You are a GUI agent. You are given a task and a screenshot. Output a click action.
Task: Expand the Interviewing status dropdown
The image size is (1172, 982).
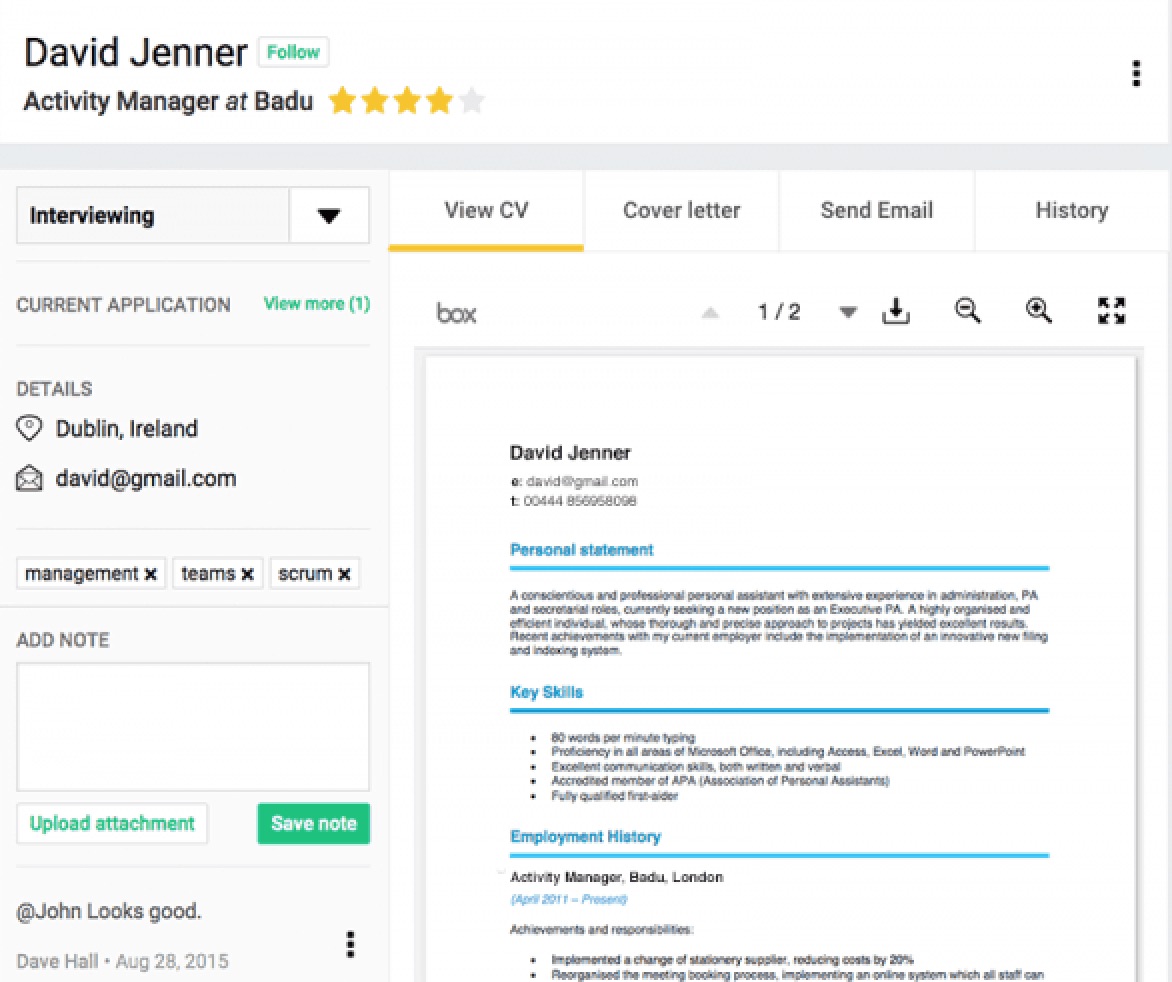pos(329,216)
